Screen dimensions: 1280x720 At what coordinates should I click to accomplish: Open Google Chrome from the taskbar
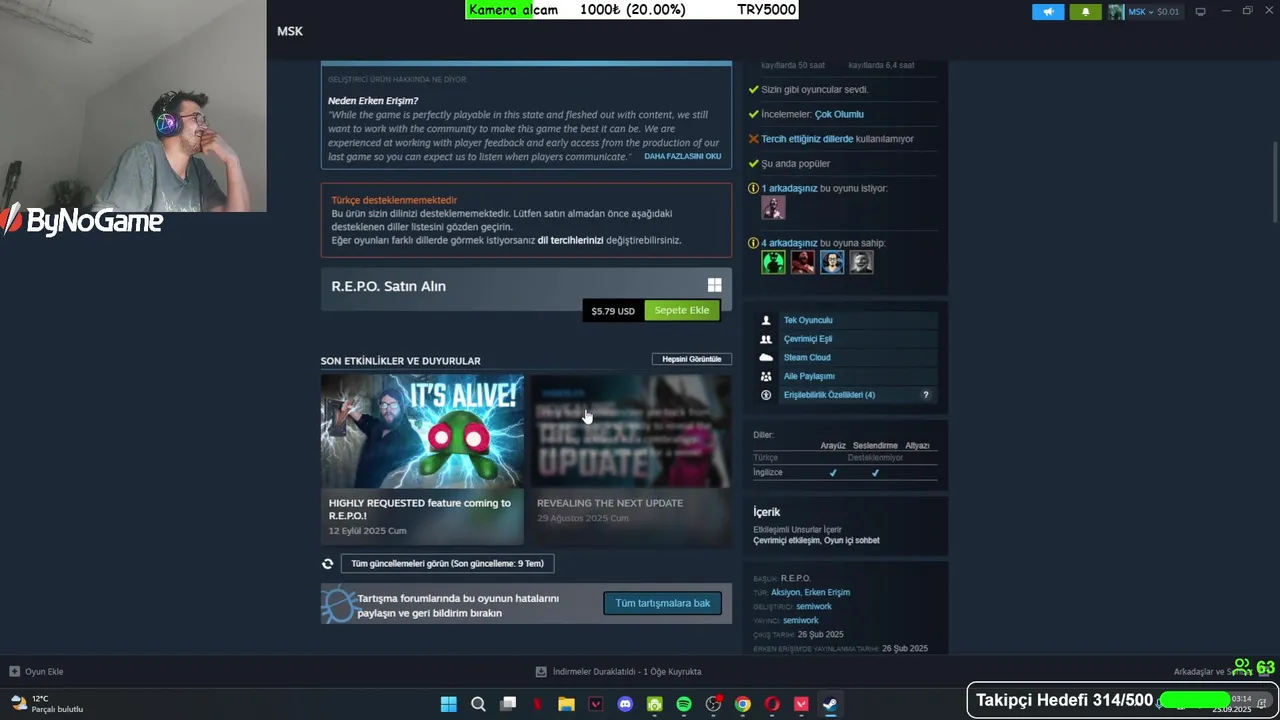coord(743,704)
